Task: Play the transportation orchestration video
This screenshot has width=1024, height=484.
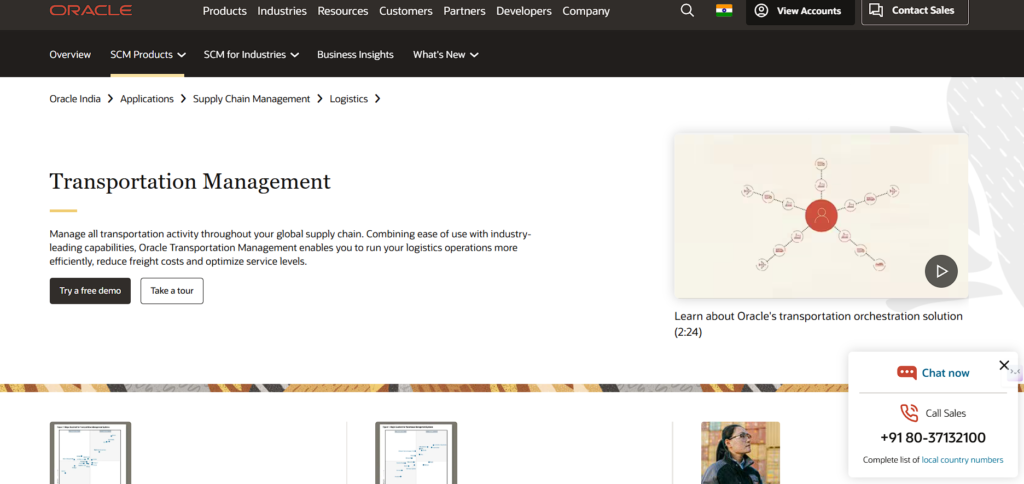Action: coord(940,271)
